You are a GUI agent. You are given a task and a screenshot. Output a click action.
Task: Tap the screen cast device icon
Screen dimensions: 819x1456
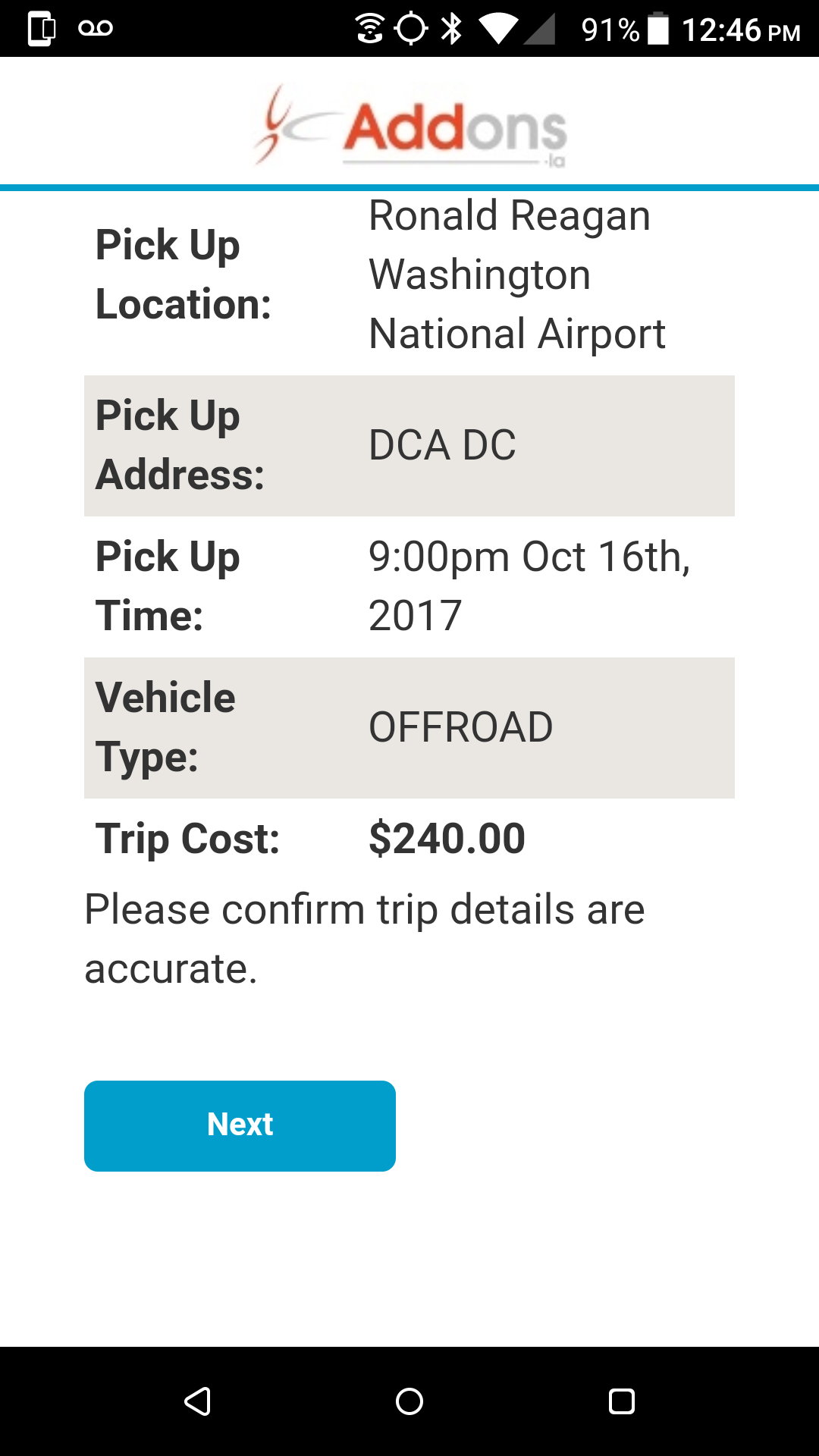tap(42, 29)
